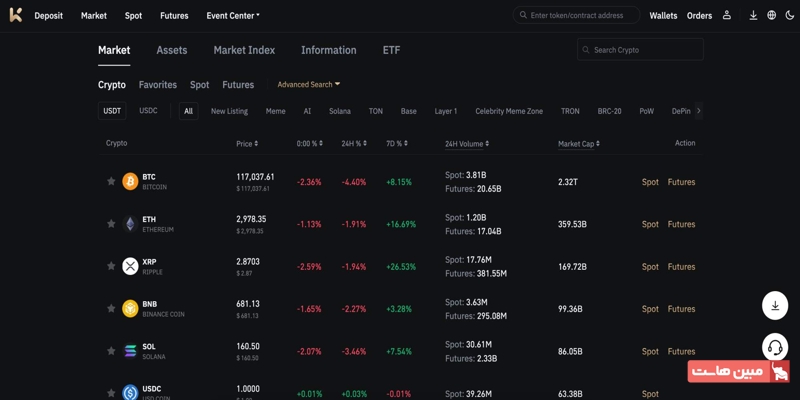
Task: Click the Ethereum coin icon
Action: (x=130, y=224)
